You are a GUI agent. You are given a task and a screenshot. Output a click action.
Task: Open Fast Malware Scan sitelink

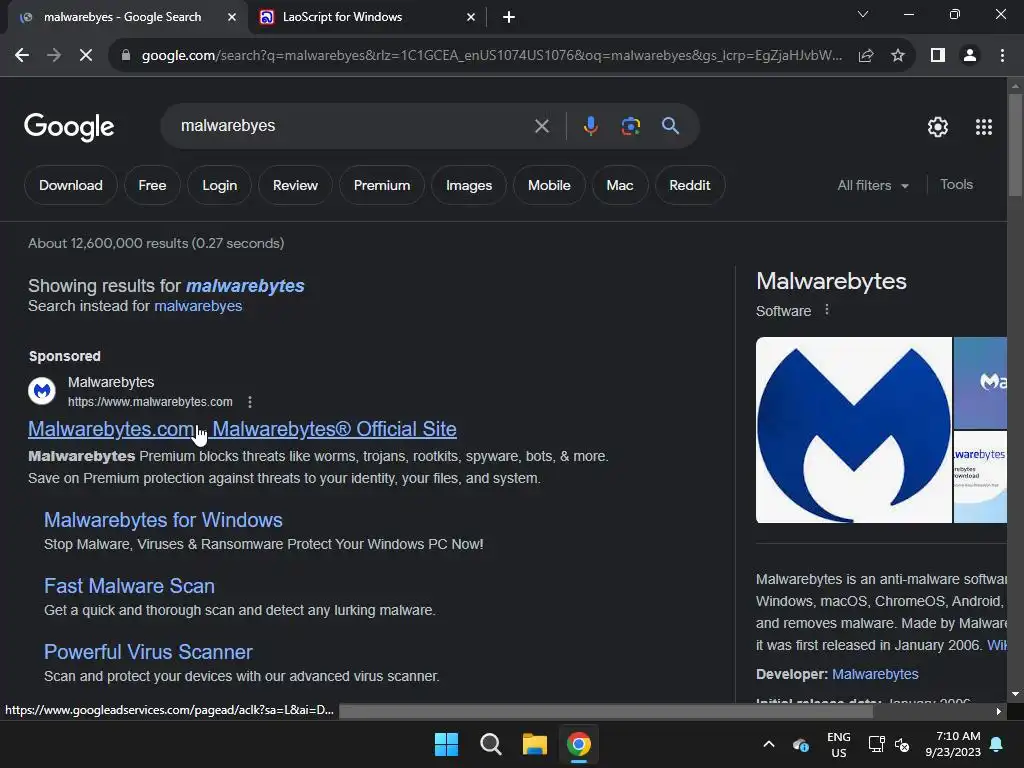[x=129, y=586]
